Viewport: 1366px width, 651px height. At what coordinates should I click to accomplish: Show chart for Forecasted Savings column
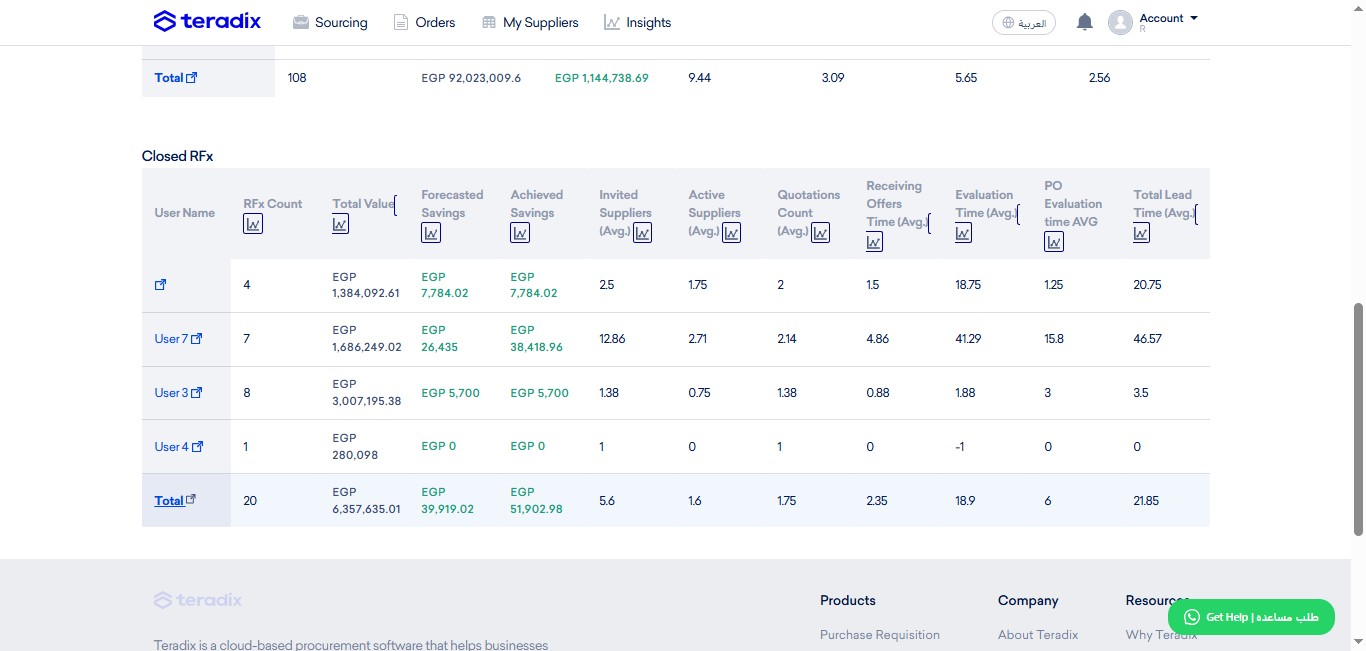click(431, 233)
